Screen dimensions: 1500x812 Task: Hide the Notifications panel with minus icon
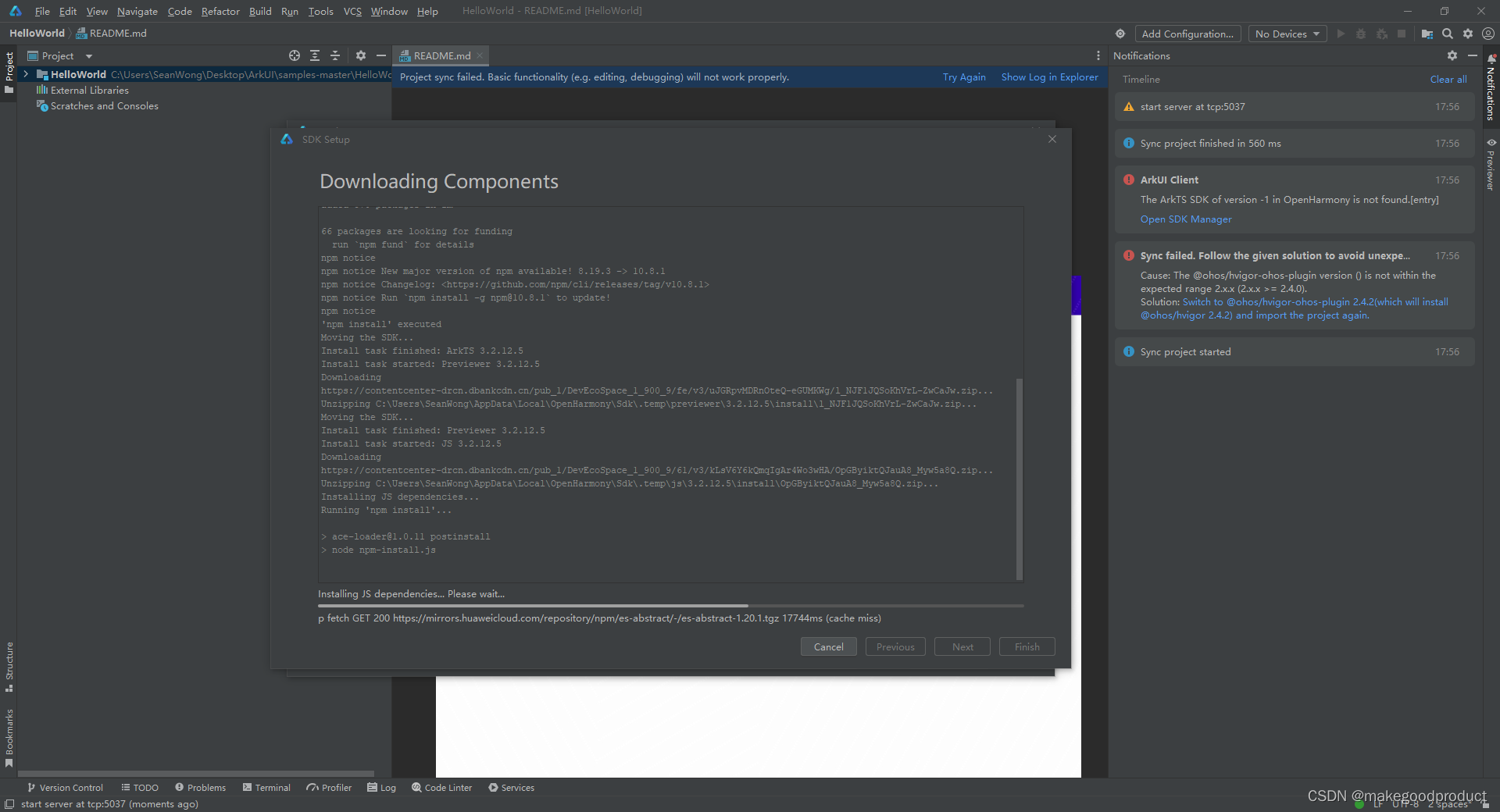[1473, 55]
